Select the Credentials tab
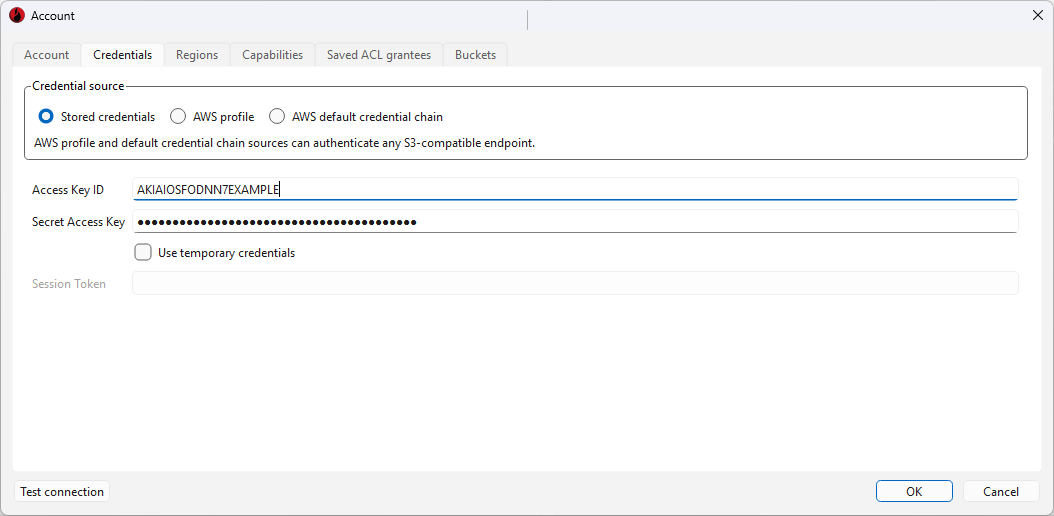Image resolution: width=1054 pixels, height=516 pixels. coord(122,55)
